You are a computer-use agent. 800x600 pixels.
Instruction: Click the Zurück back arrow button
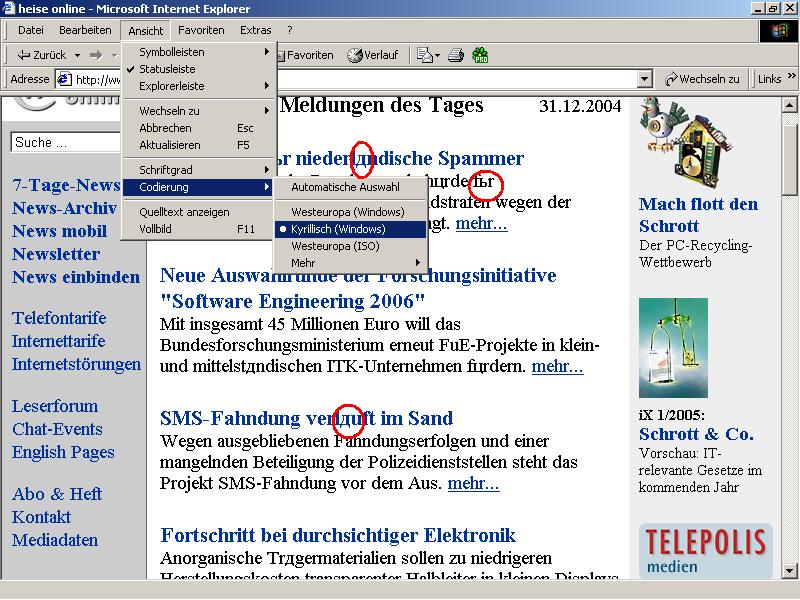click(41, 55)
